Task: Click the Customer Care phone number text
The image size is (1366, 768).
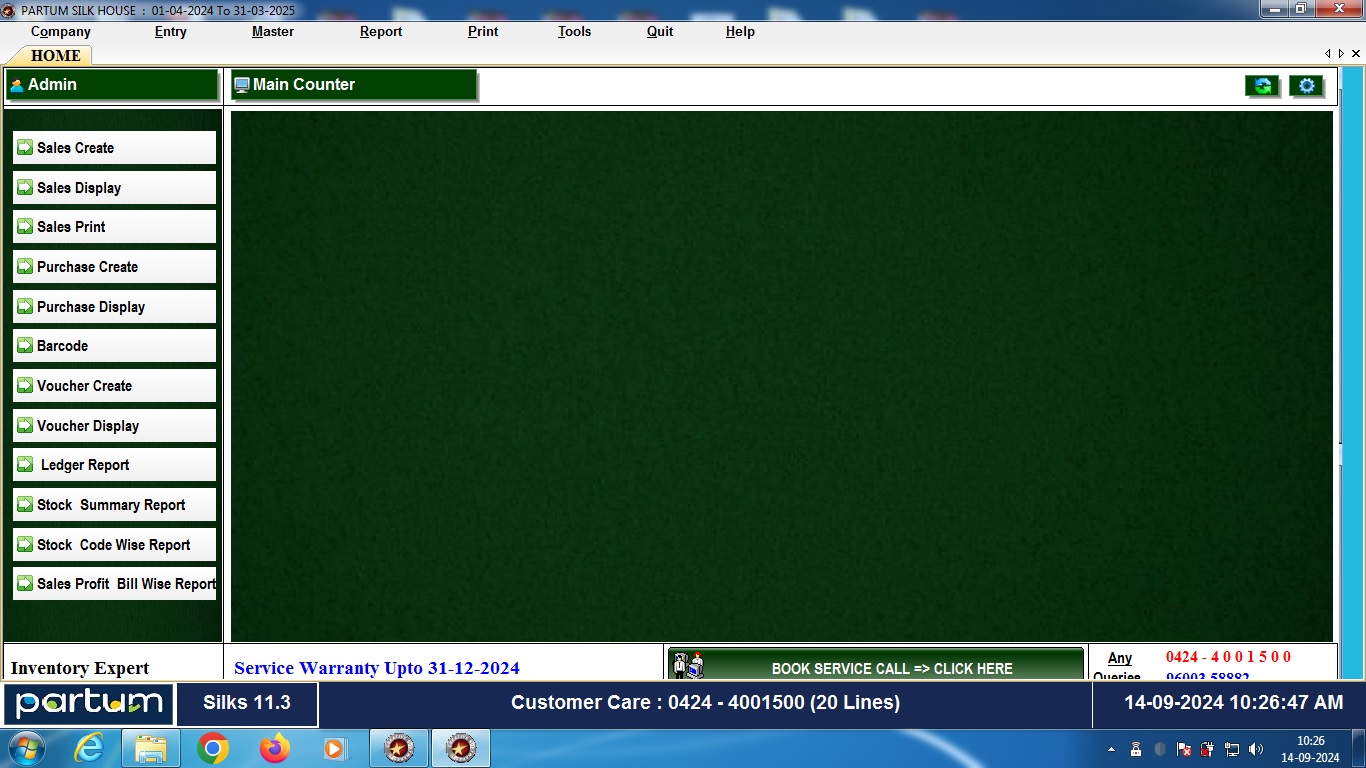Action: pyautogui.click(x=705, y=703)
